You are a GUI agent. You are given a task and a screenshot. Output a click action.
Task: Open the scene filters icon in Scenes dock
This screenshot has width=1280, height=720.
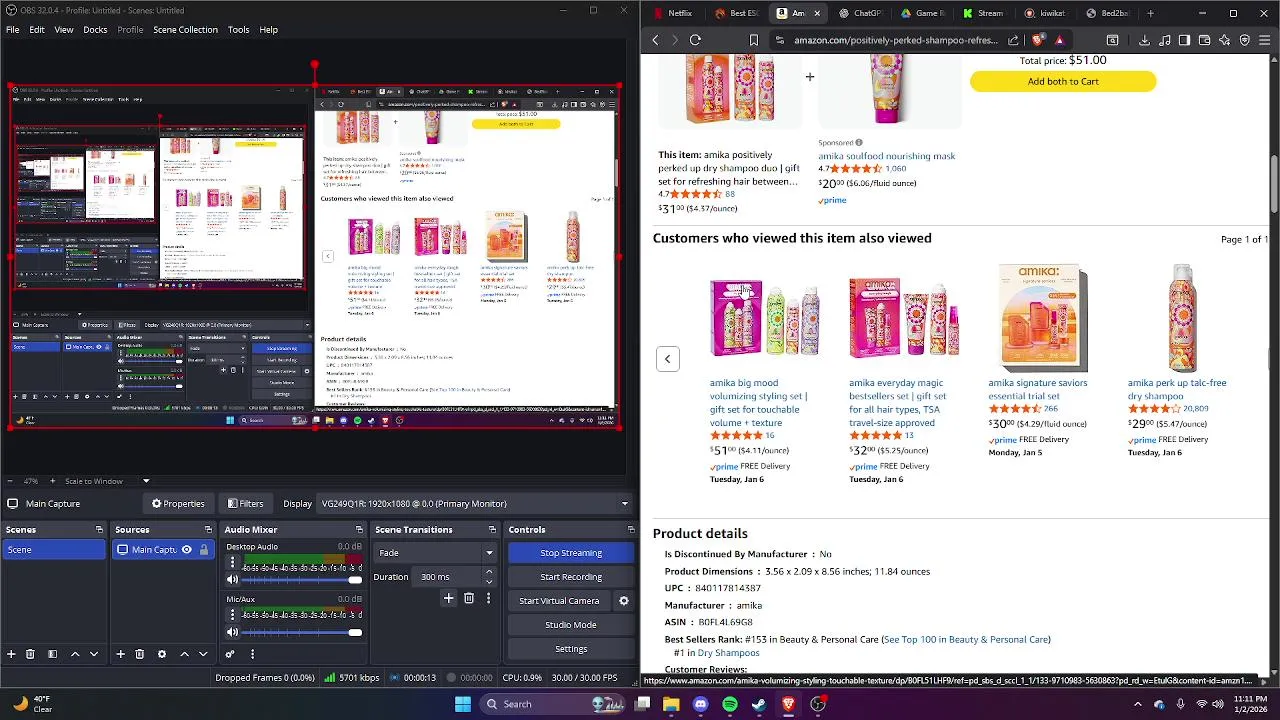point(54,654)
